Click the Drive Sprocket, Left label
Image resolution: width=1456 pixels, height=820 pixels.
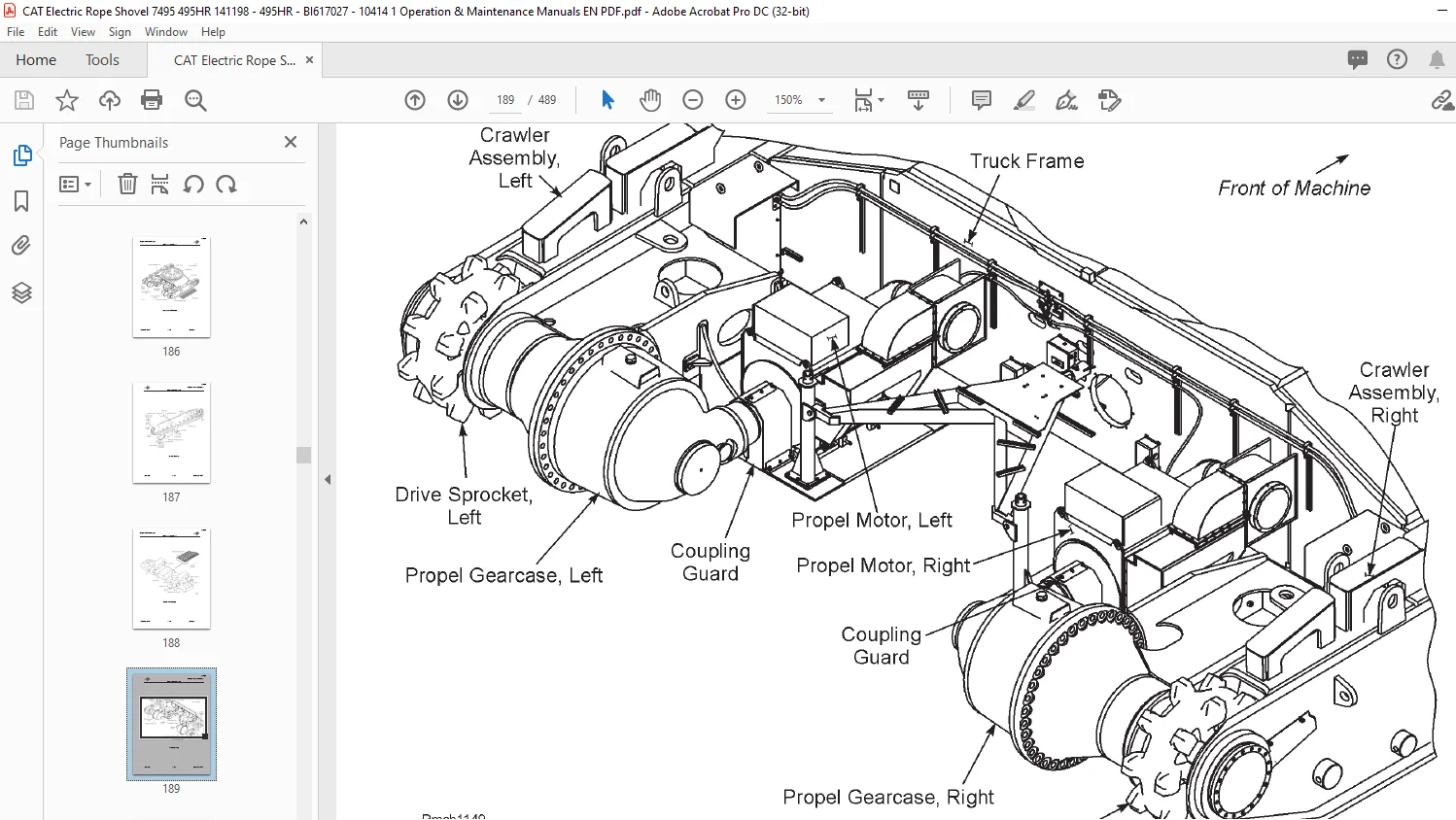[464, 505]
